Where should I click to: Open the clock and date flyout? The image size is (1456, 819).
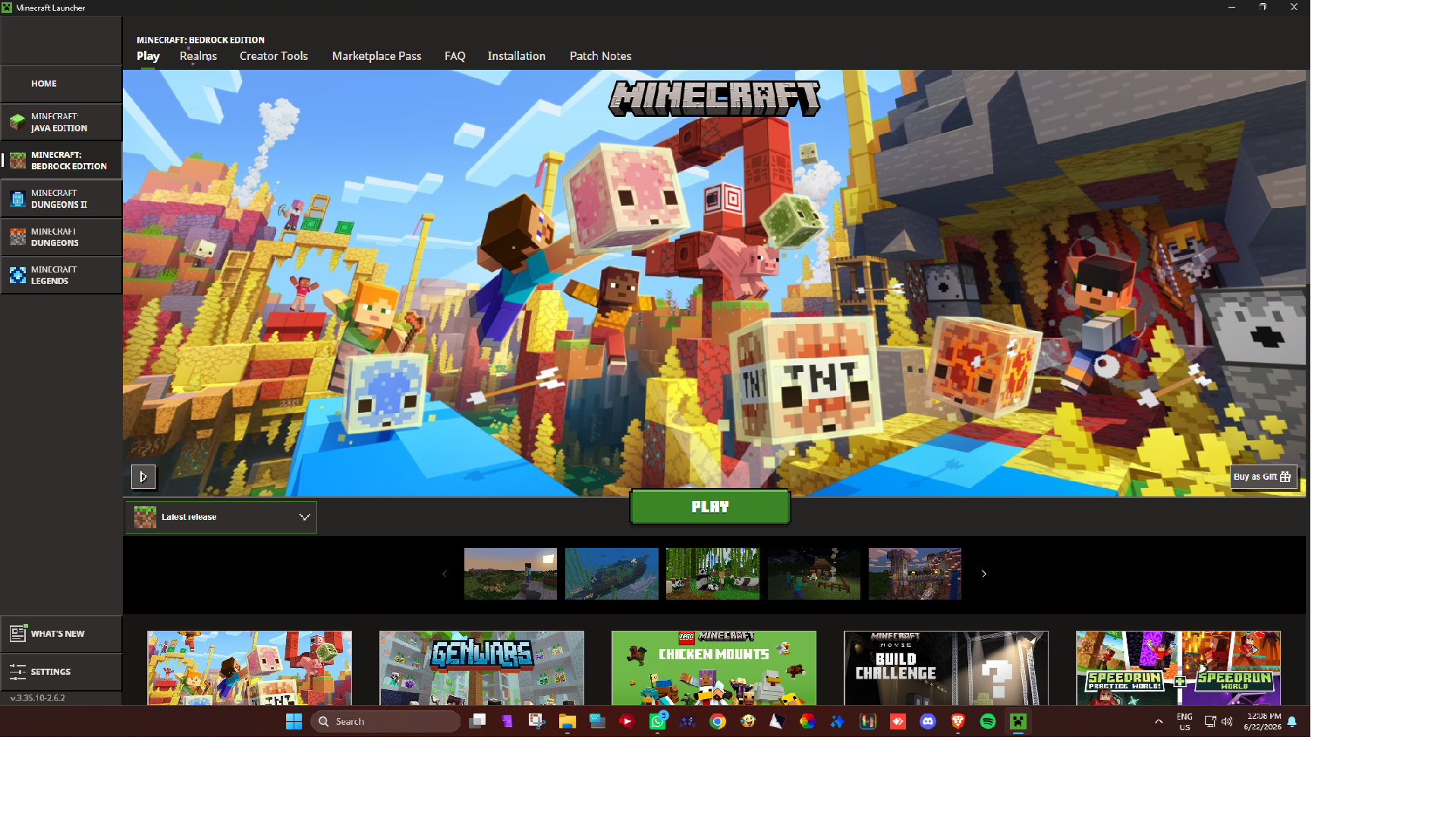click(1263, 722)
